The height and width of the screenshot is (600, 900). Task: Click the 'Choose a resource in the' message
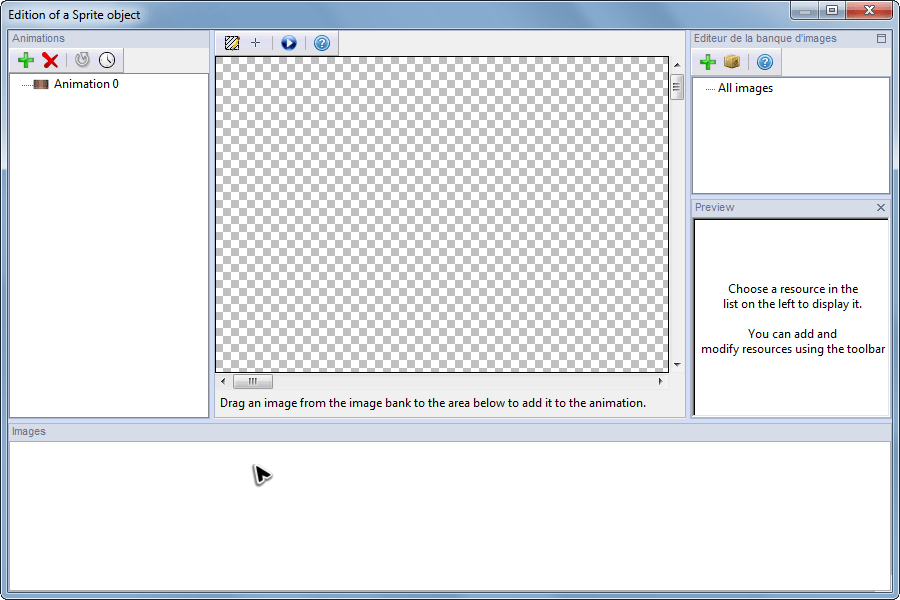(x=793, y=289)
